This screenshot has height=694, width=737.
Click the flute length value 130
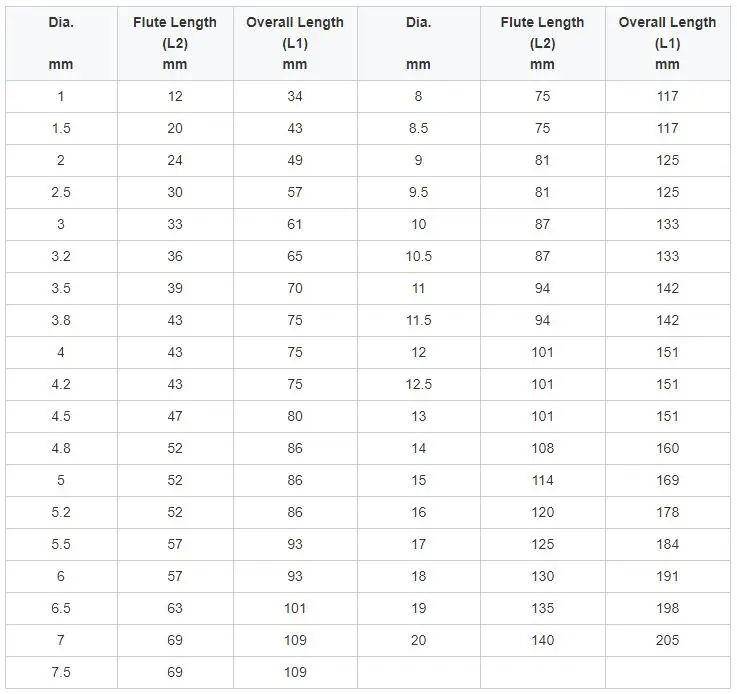point(542,576)
